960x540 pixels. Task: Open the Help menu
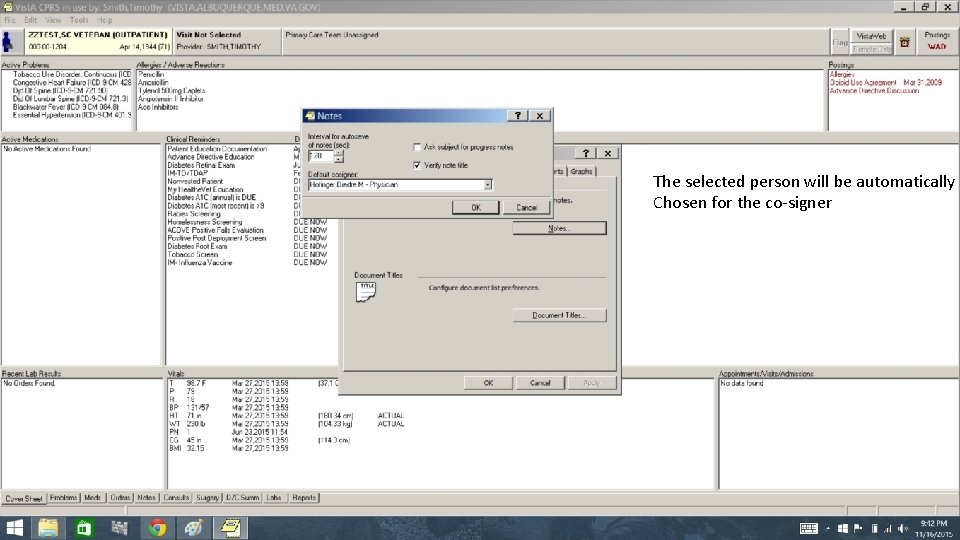pyautogui.click(x=105, y=20)
